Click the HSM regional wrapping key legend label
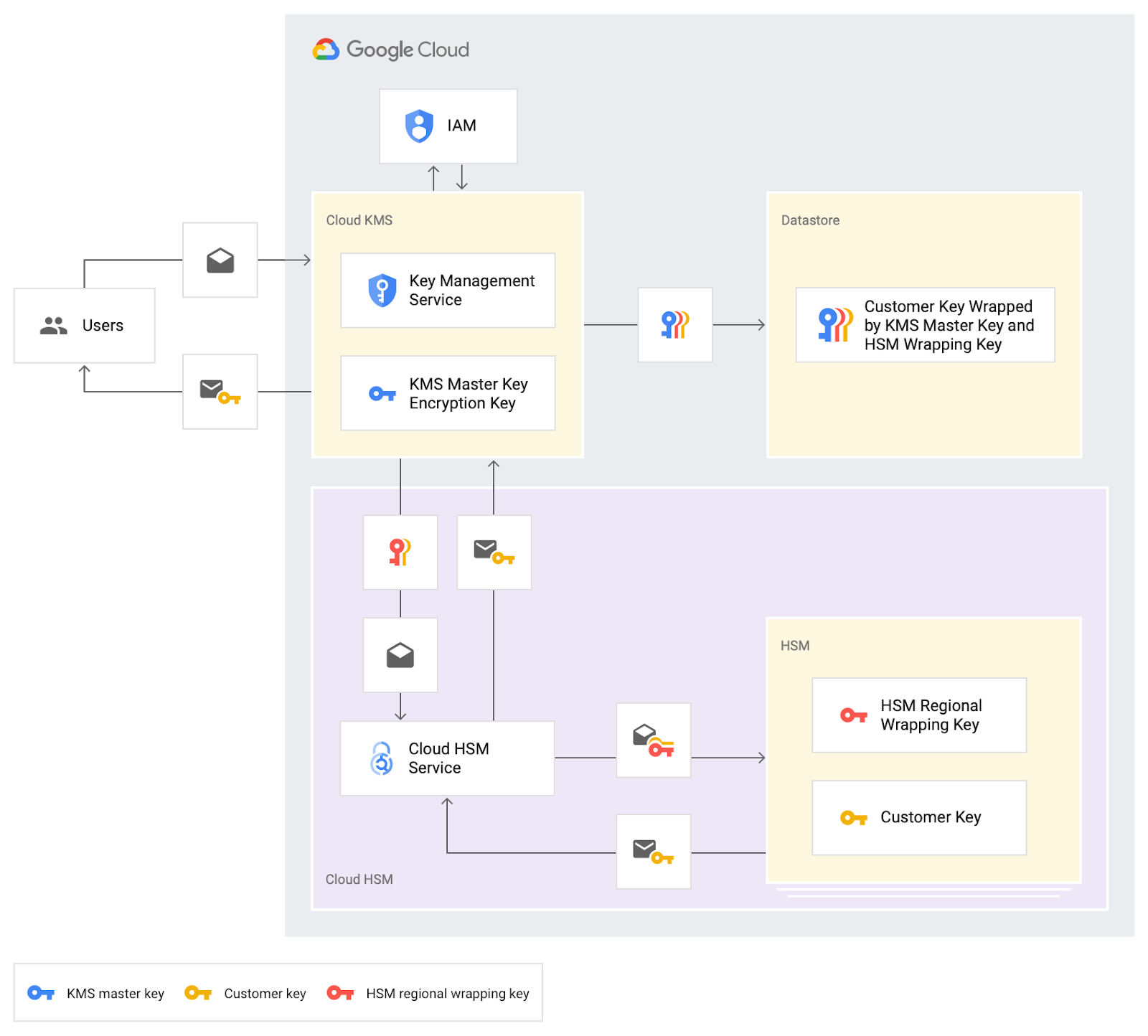The height and width of the screenshot is (1036, 1148). [x=448, y=994]
